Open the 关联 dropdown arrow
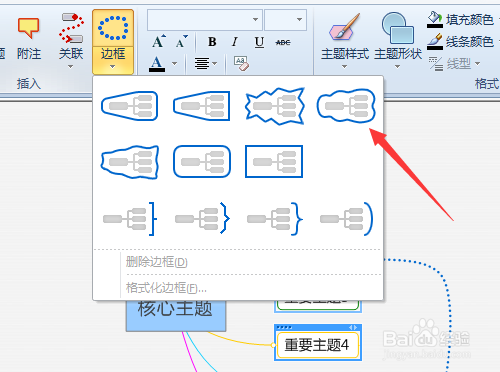This screenshot has height=372, width=500. 70,67
